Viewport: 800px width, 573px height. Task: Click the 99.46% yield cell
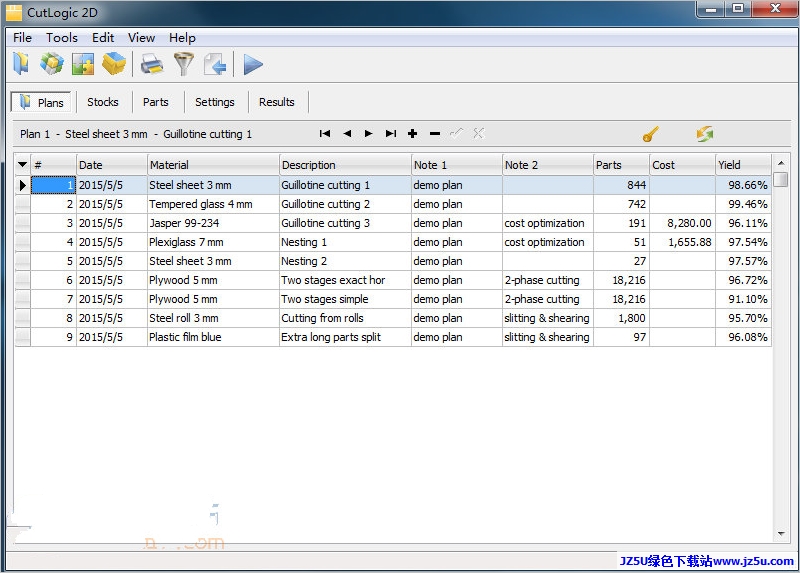point(743,204)
